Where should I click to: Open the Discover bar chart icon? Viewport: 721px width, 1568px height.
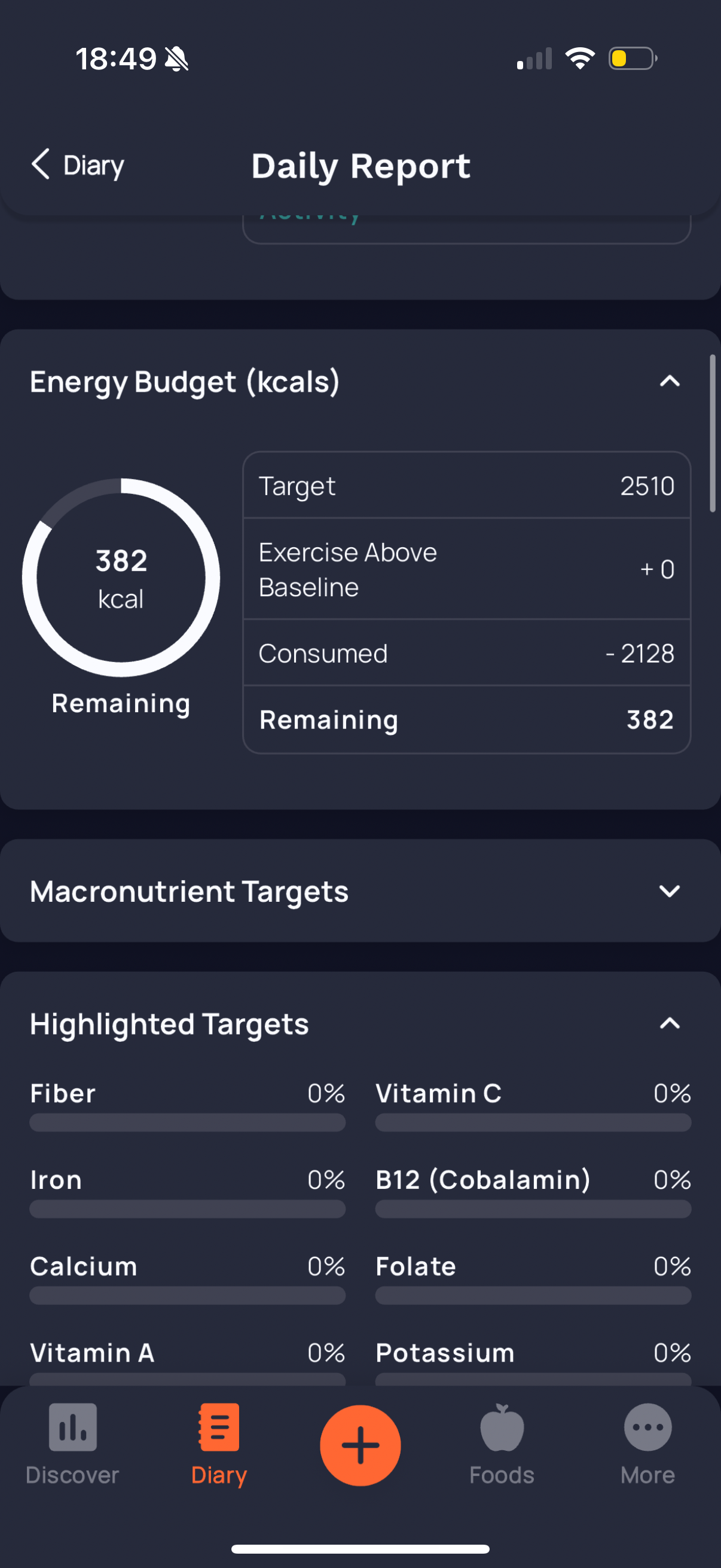pyautogui.click(x=72, y=1427)
